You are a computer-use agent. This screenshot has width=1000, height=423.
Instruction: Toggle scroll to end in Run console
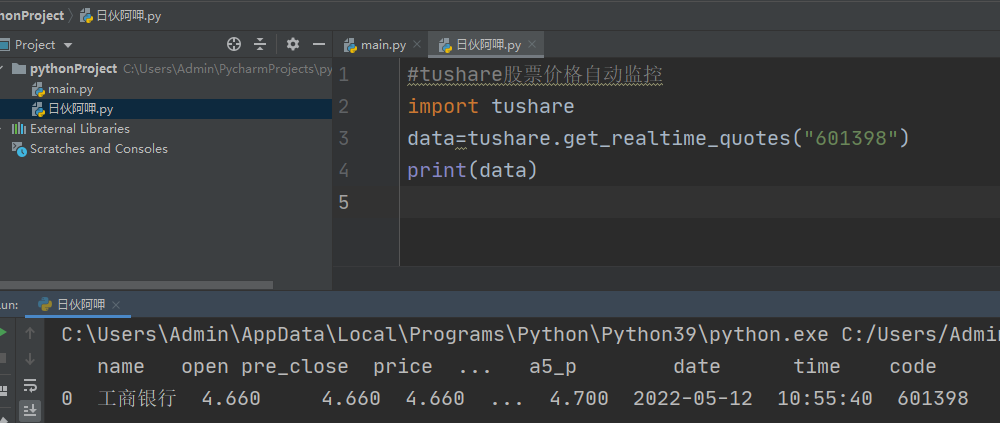tap(30, 408)
